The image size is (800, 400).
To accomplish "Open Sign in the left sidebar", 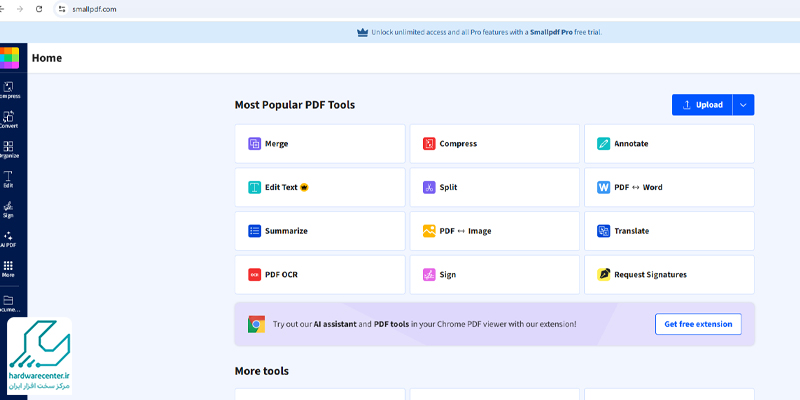I will tap(8, 210).
